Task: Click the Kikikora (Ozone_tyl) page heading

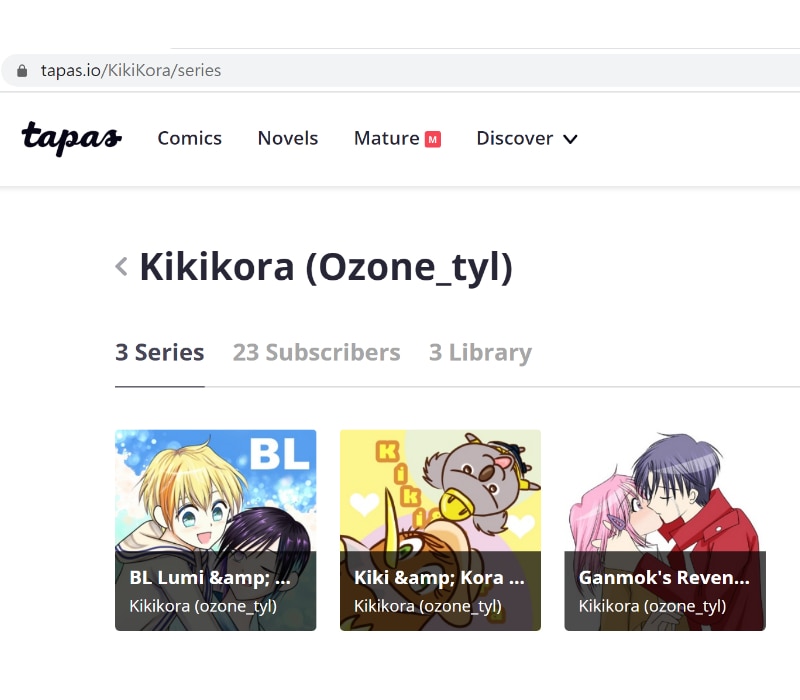Action: [x=326, y=267]
